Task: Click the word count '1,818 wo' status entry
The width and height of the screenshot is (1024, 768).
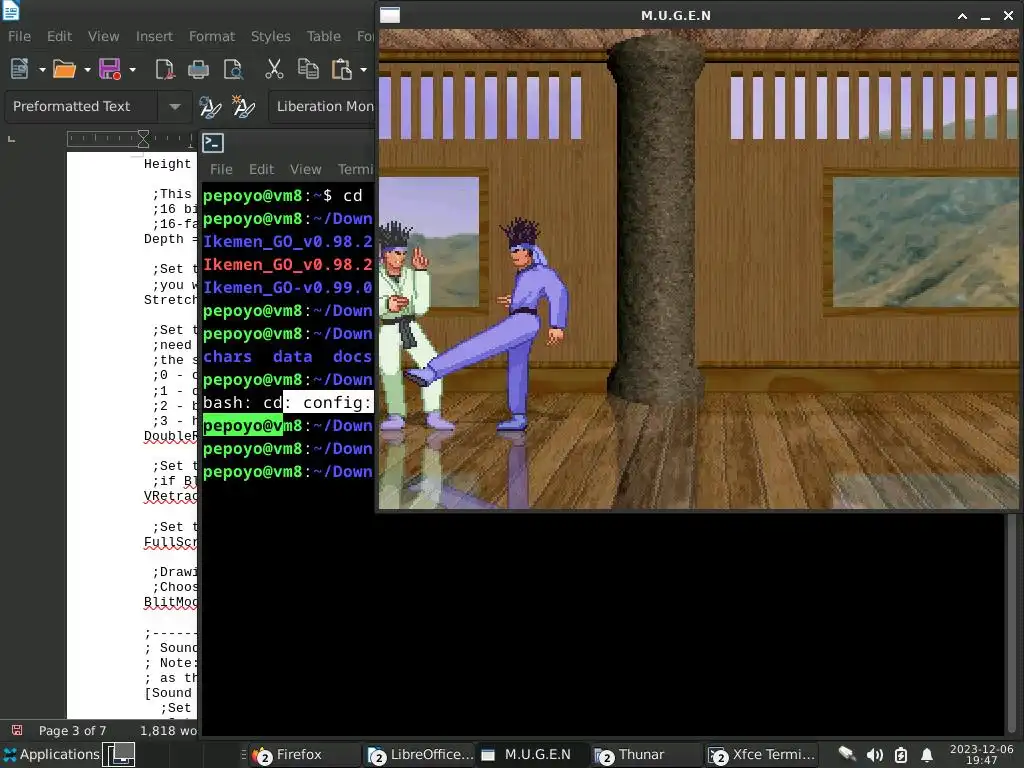Action: pyautogui.click(x=168, y=731)
